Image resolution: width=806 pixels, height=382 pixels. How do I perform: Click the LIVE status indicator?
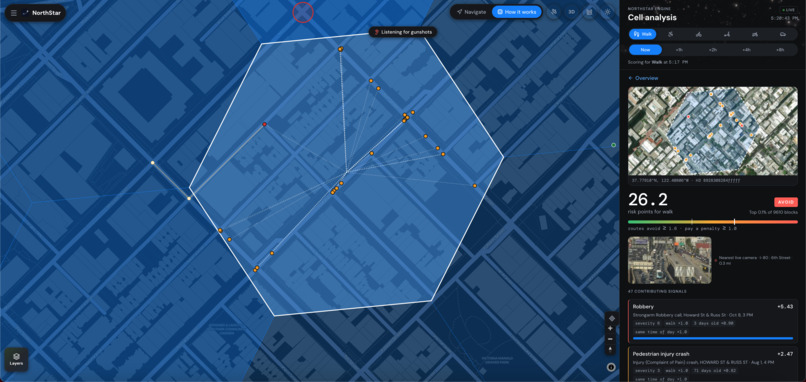coord(788,9)
